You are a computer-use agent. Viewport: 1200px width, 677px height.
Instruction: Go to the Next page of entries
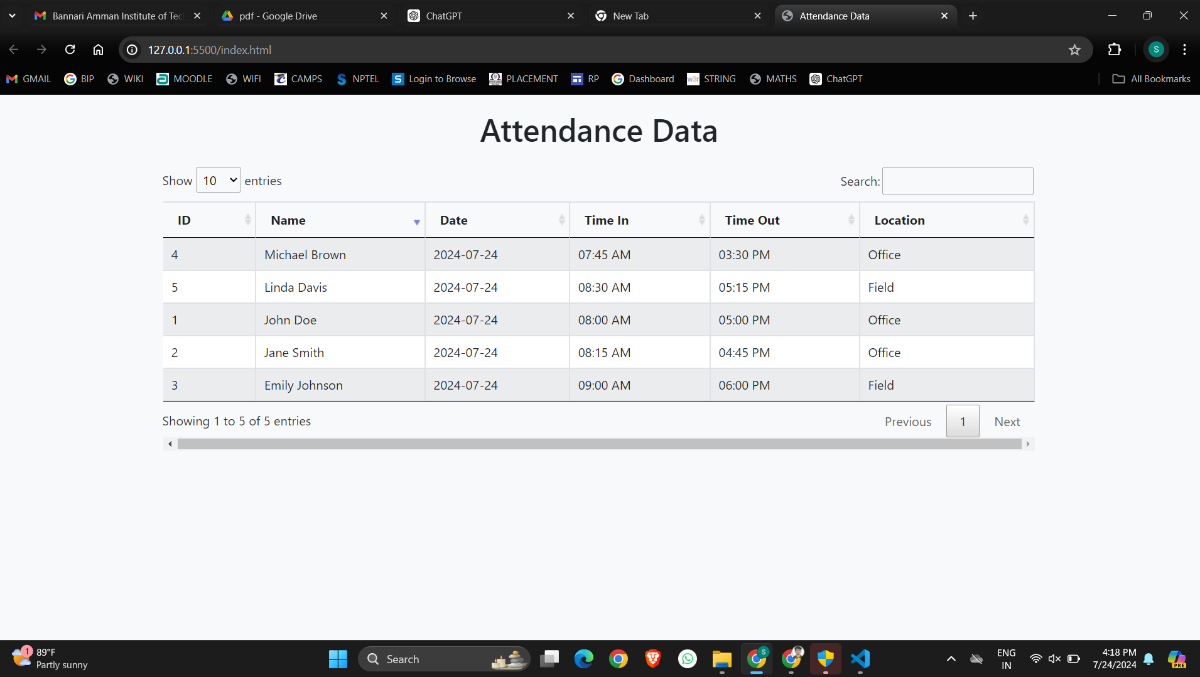[1006, 422]
